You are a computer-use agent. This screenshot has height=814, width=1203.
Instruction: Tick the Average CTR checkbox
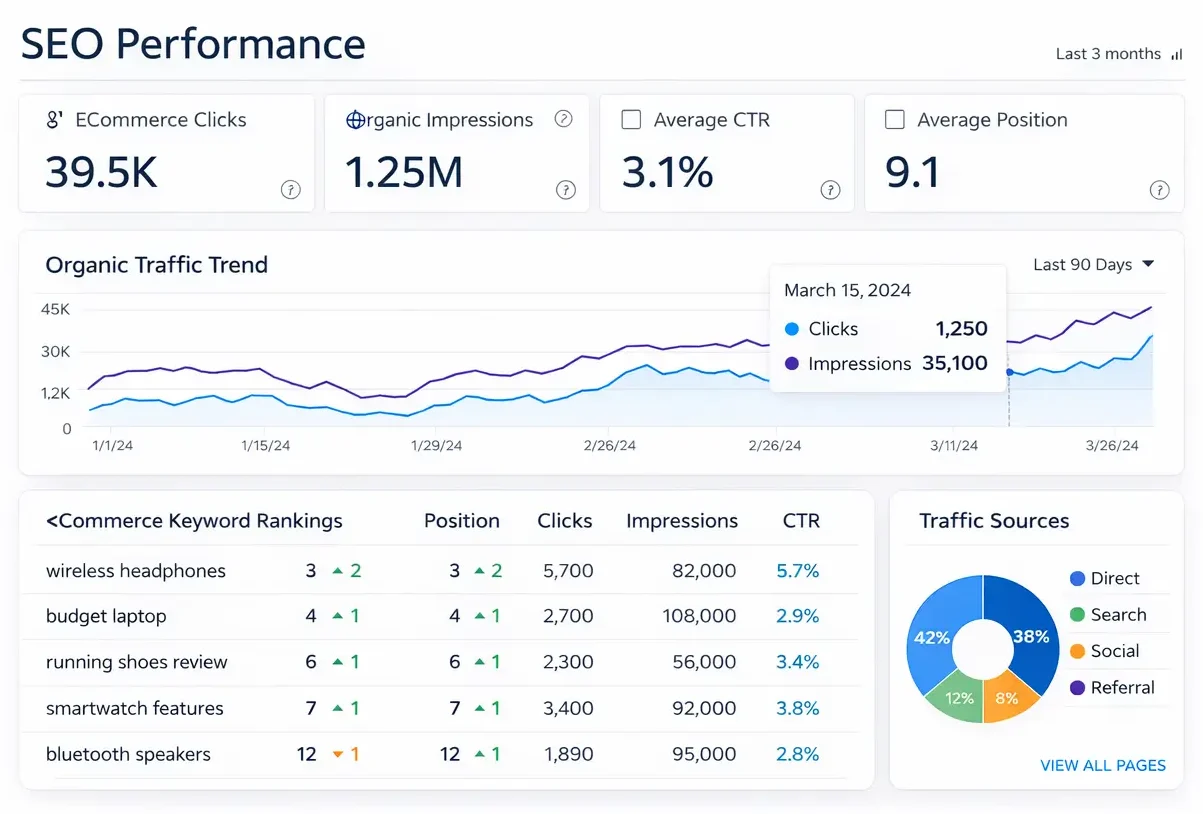[x=631, y=120]
